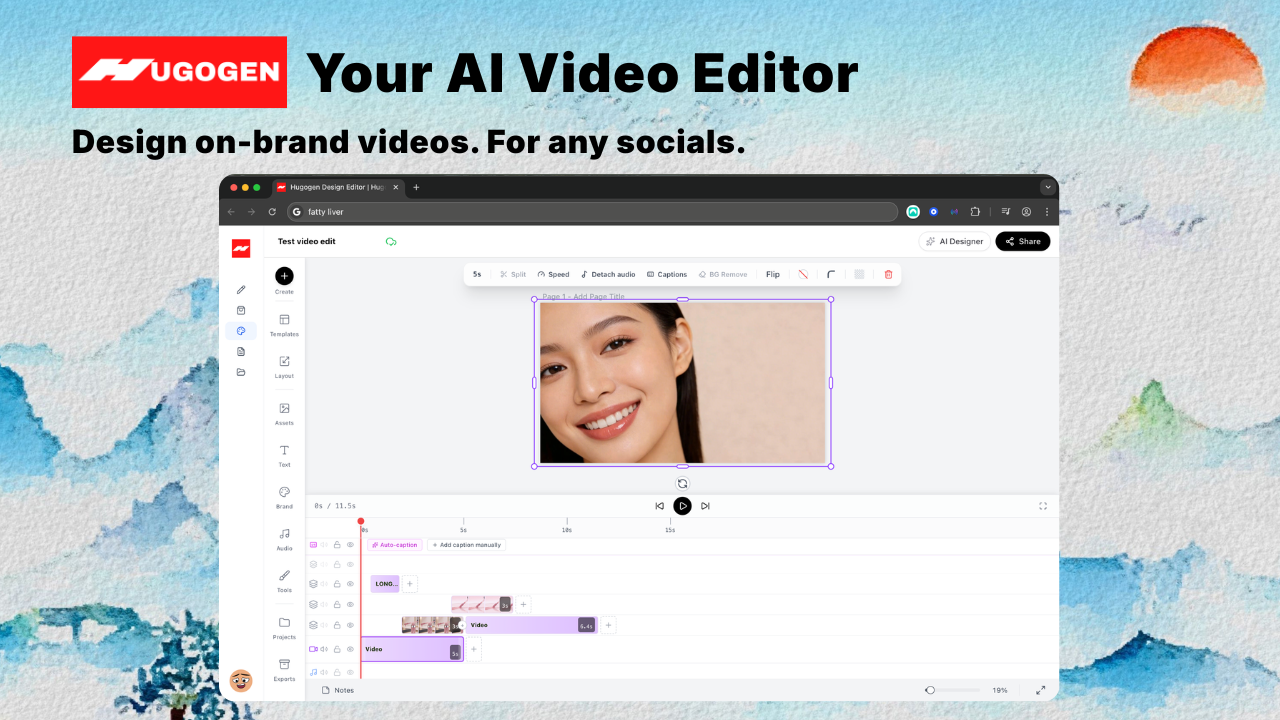Image resolution: width=1280 pixels, height=720 pixels.
Task: Open the Templates panel
Action: click(284, 325)
